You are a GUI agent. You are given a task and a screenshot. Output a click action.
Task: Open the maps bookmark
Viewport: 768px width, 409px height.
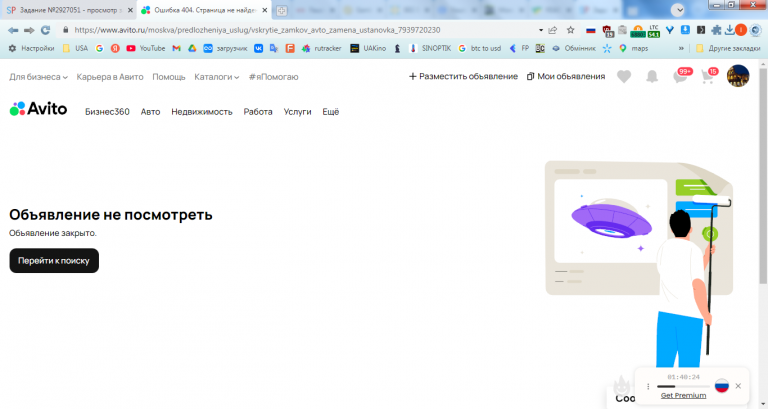(x=633, y=48)
